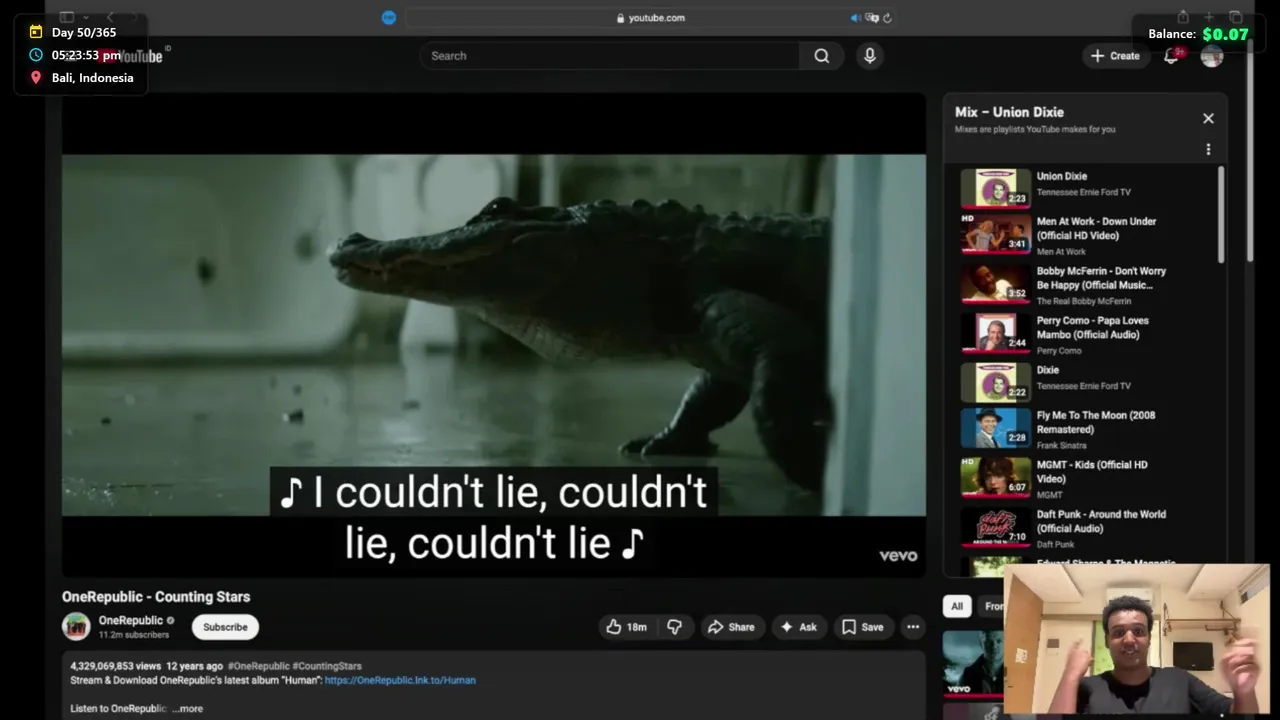The height and width of the screenshot is (720, 1280).
Task: Play Perry Como - Papa Loves Mambo
Action: click(1085, 335)
